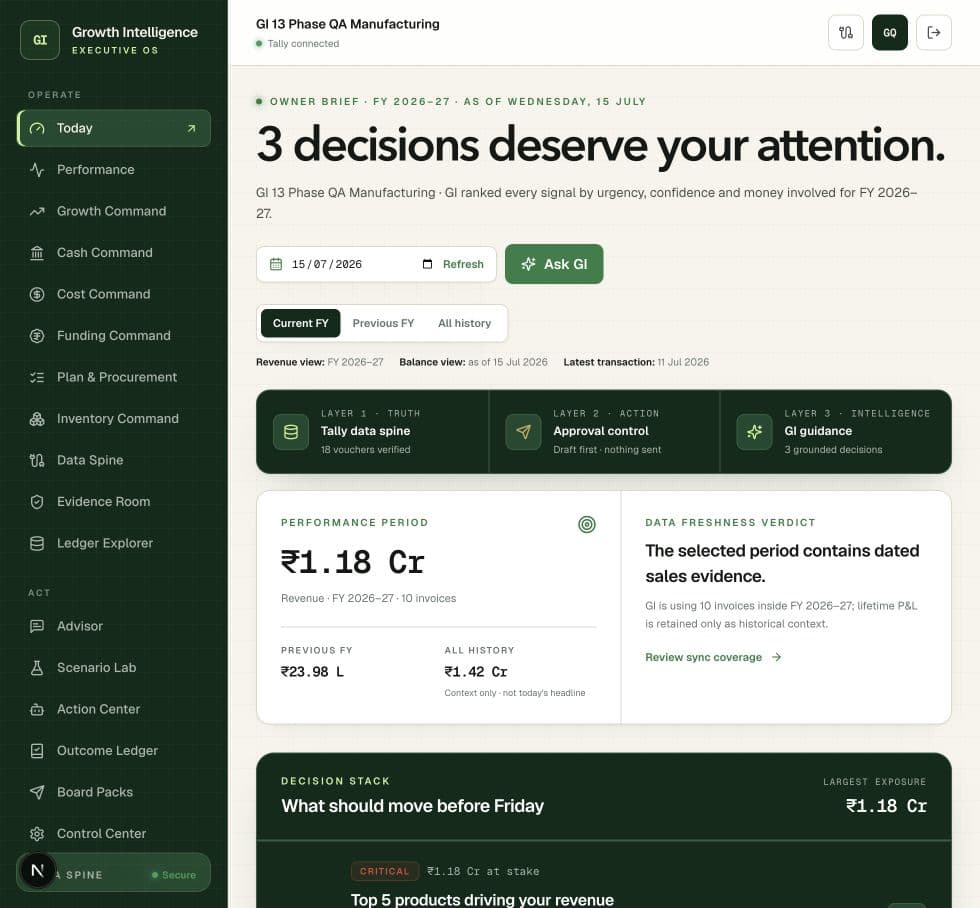Click the Tally data spine database icon
The height and width of the screenshot is (908, 980).
point(291,432)
